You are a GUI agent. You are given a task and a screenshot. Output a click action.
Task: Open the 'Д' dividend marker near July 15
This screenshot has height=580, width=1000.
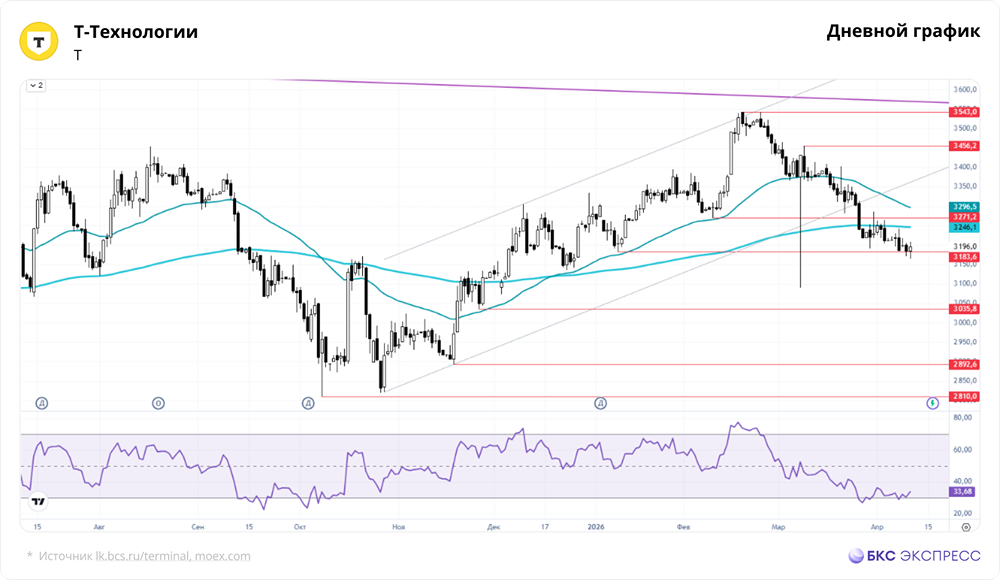[41, 403]
